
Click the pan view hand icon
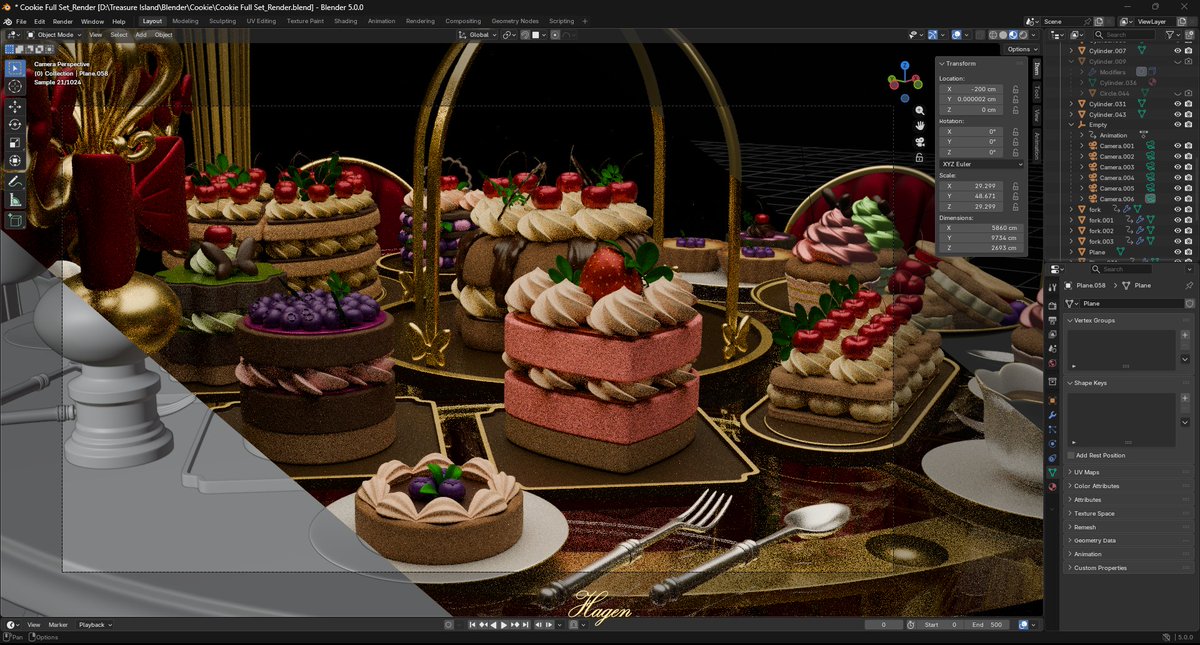919,125
